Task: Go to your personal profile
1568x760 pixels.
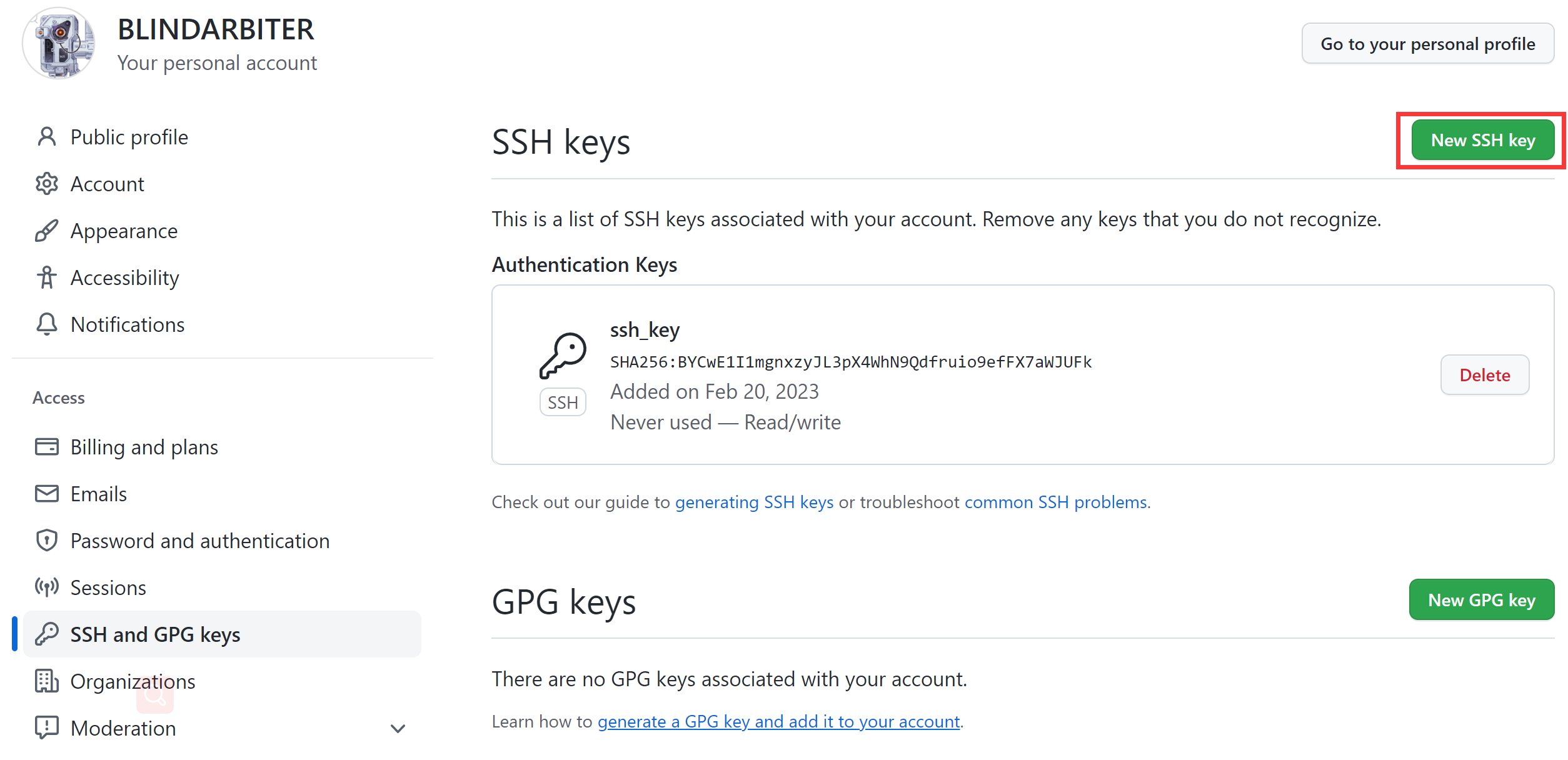Action: (x=1427, y=44)
